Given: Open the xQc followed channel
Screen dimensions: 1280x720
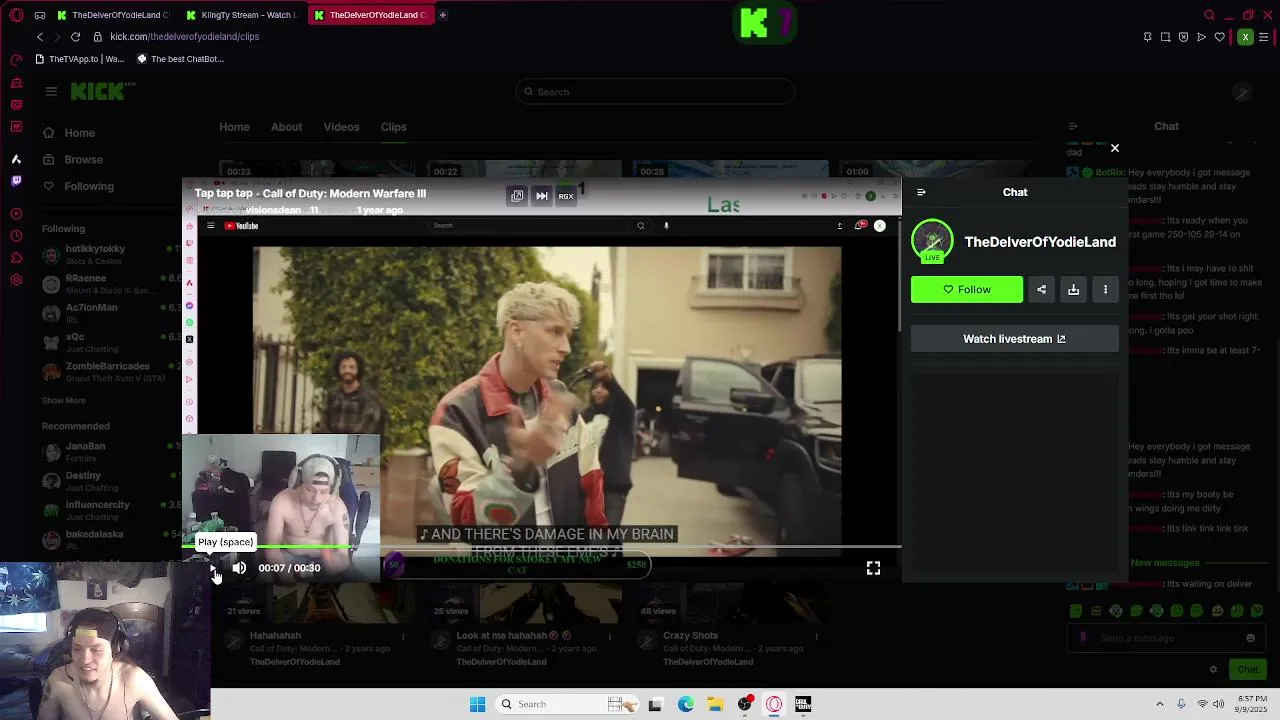Looking at the screenshot, I should coord(110,342).
